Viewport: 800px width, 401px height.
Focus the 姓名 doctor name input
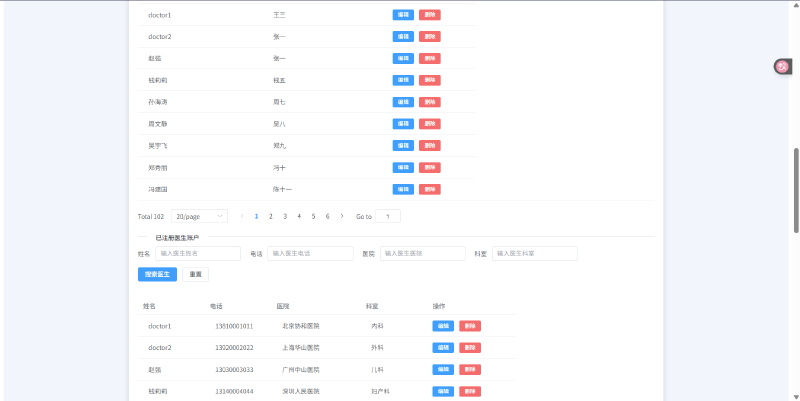tap(198, 254)
